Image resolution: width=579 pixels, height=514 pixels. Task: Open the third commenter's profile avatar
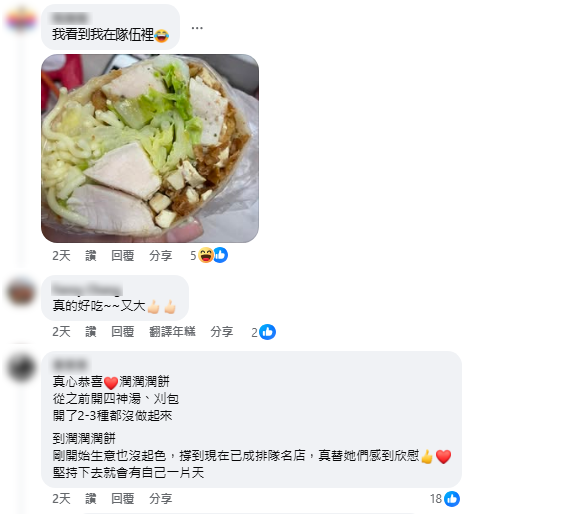pos(21,368)
